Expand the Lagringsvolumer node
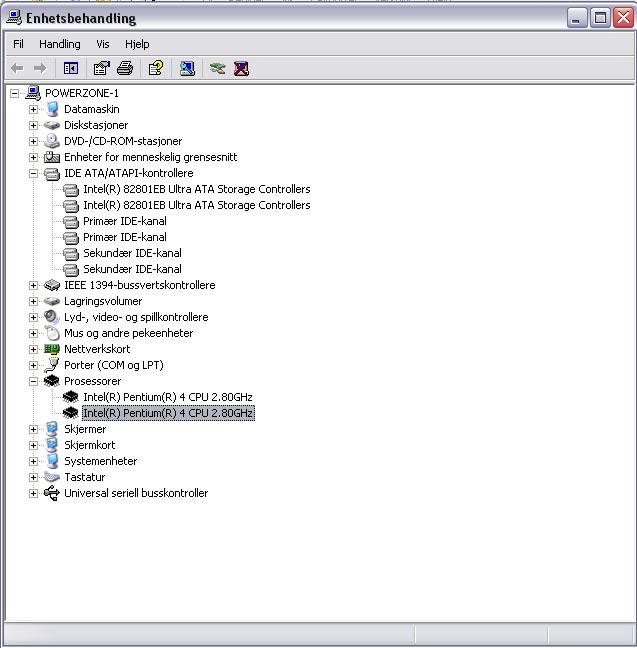The width and height of the screenshot is (637, 648). 33,301
